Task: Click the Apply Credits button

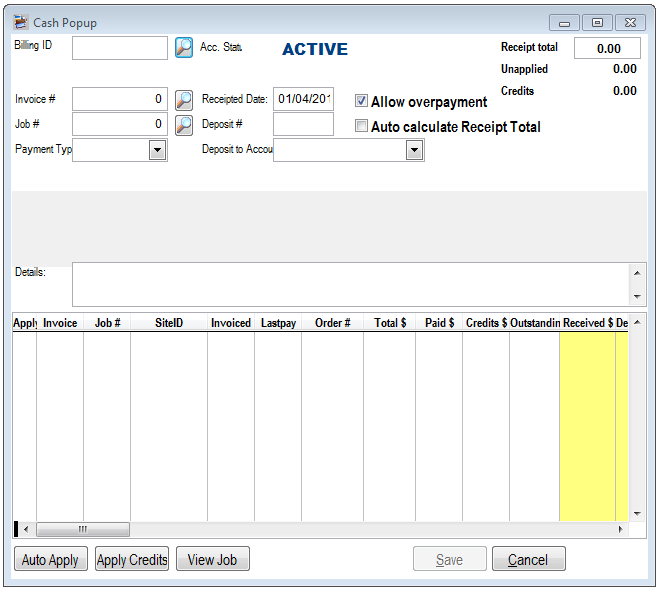Action: tap(132, 559)
